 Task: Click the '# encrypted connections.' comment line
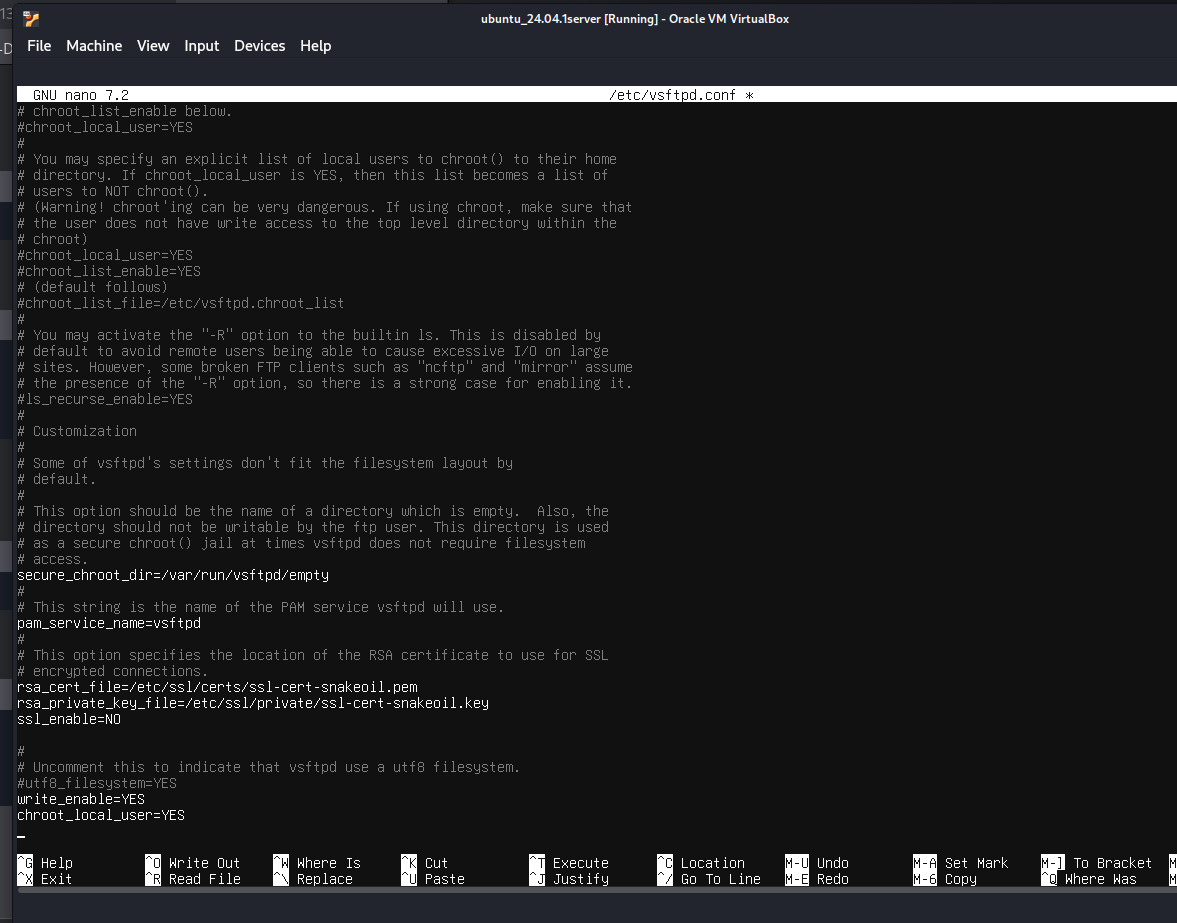(x=113, y=672)
